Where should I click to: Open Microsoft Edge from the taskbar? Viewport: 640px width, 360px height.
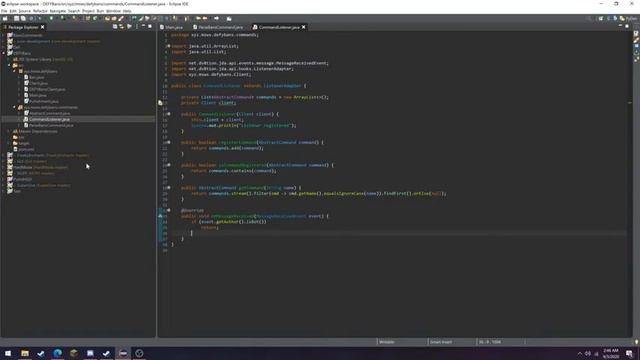point(58,353)
